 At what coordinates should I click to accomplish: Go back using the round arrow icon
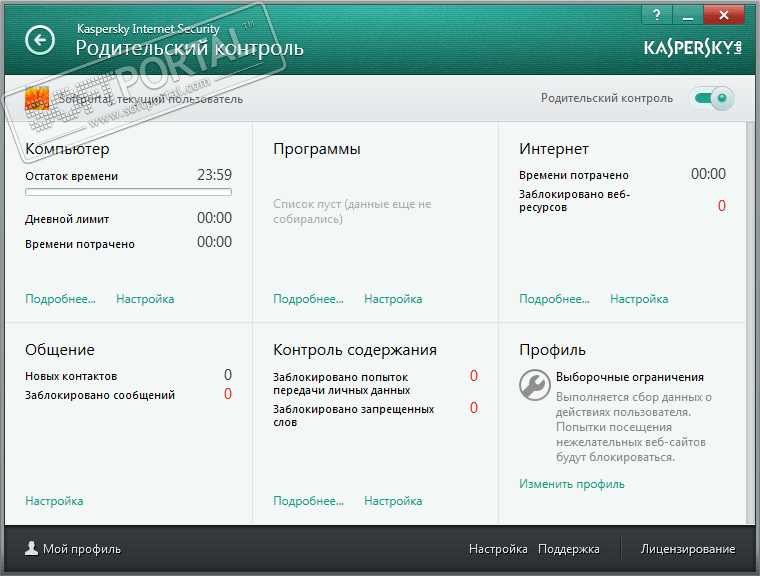point(40,40)
